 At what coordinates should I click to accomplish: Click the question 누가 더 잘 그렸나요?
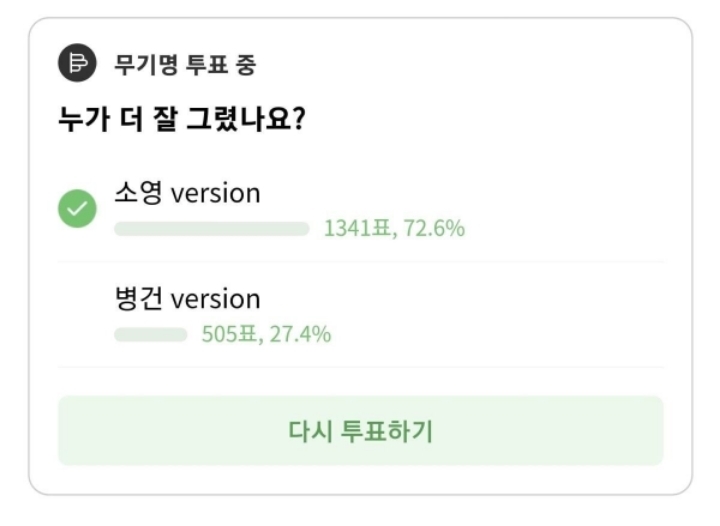[181, 121]
